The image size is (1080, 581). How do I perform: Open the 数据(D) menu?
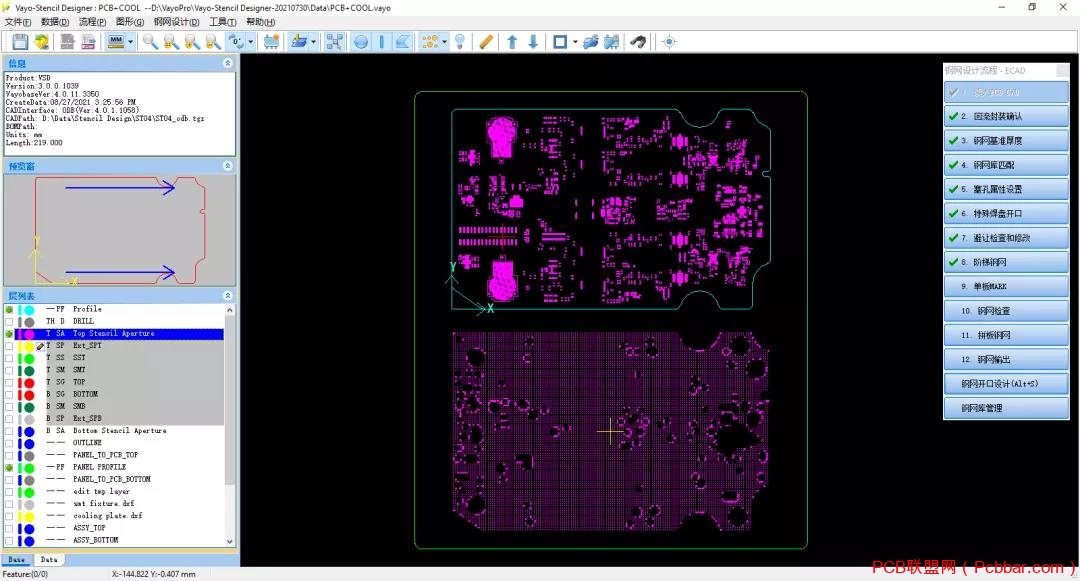(55, 22)
